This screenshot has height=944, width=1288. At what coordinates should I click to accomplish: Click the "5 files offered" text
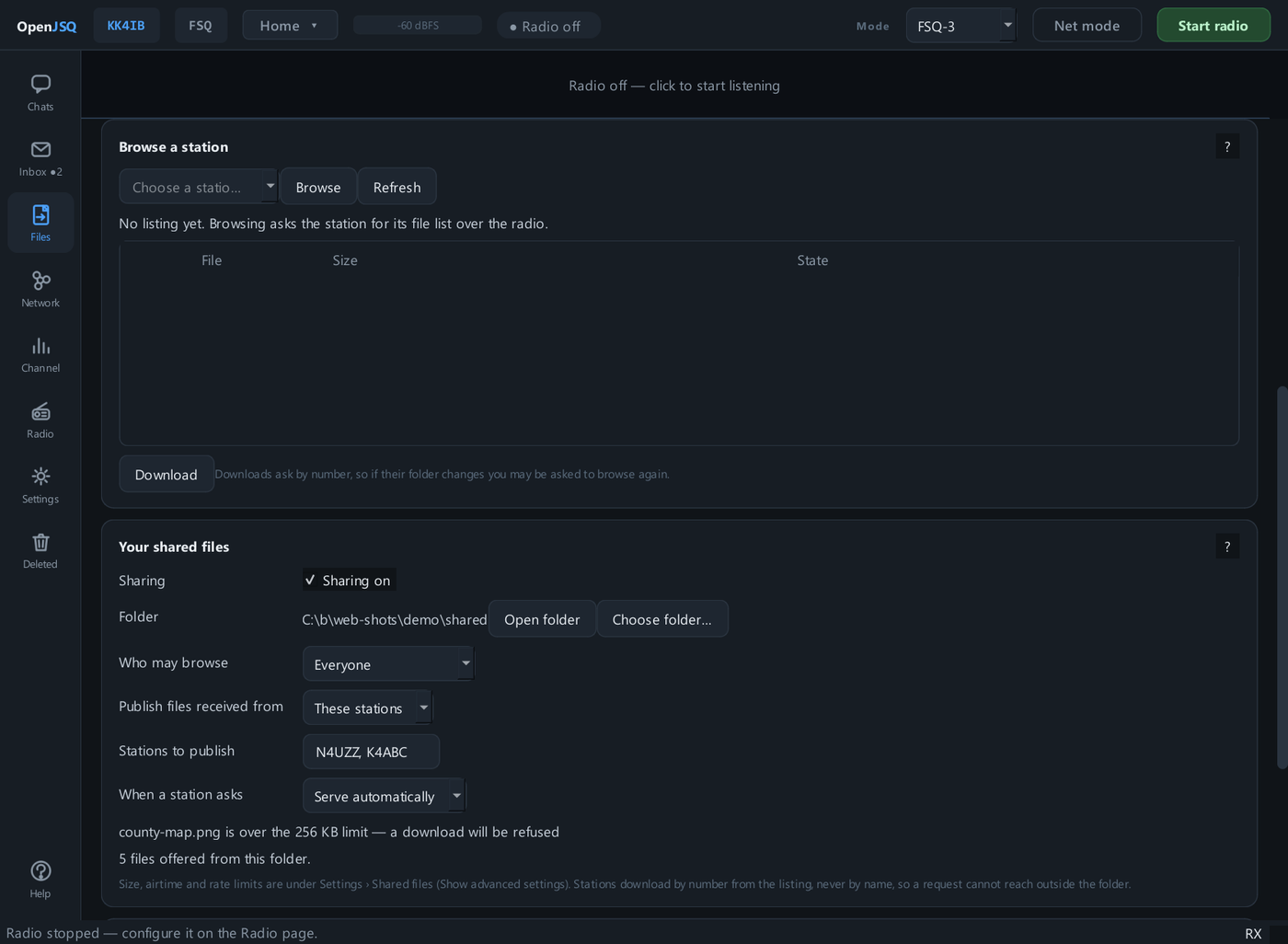click(x=214, y=858)
